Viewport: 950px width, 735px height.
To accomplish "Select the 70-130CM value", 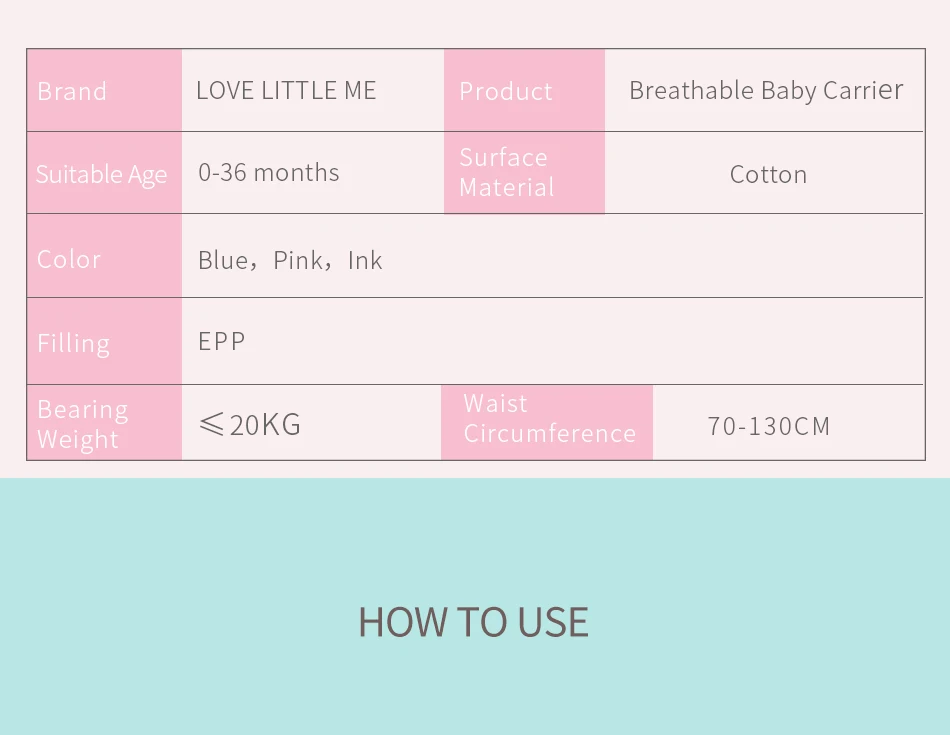I will point(768,427).
